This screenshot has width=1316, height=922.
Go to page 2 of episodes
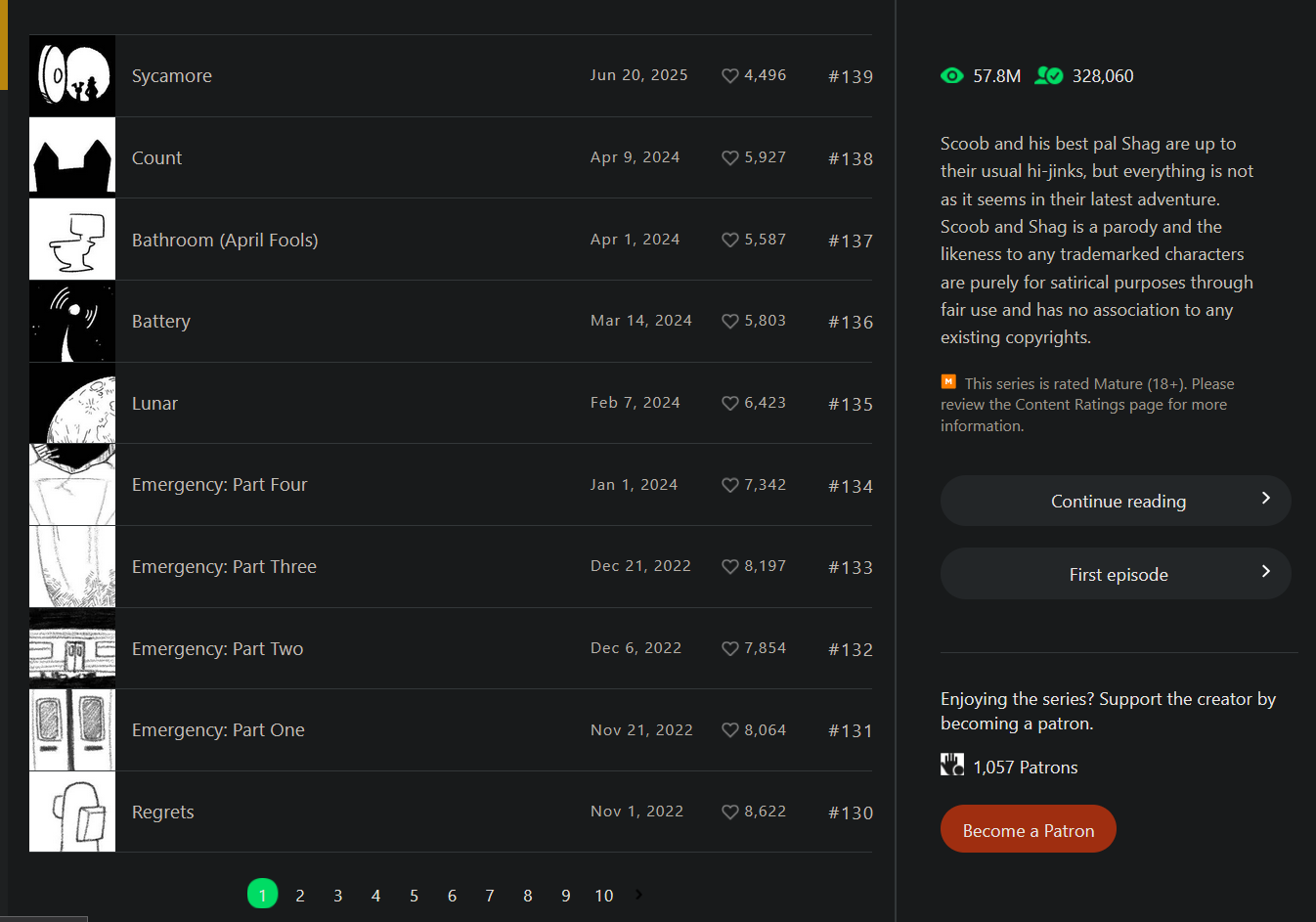click(300, 896)
